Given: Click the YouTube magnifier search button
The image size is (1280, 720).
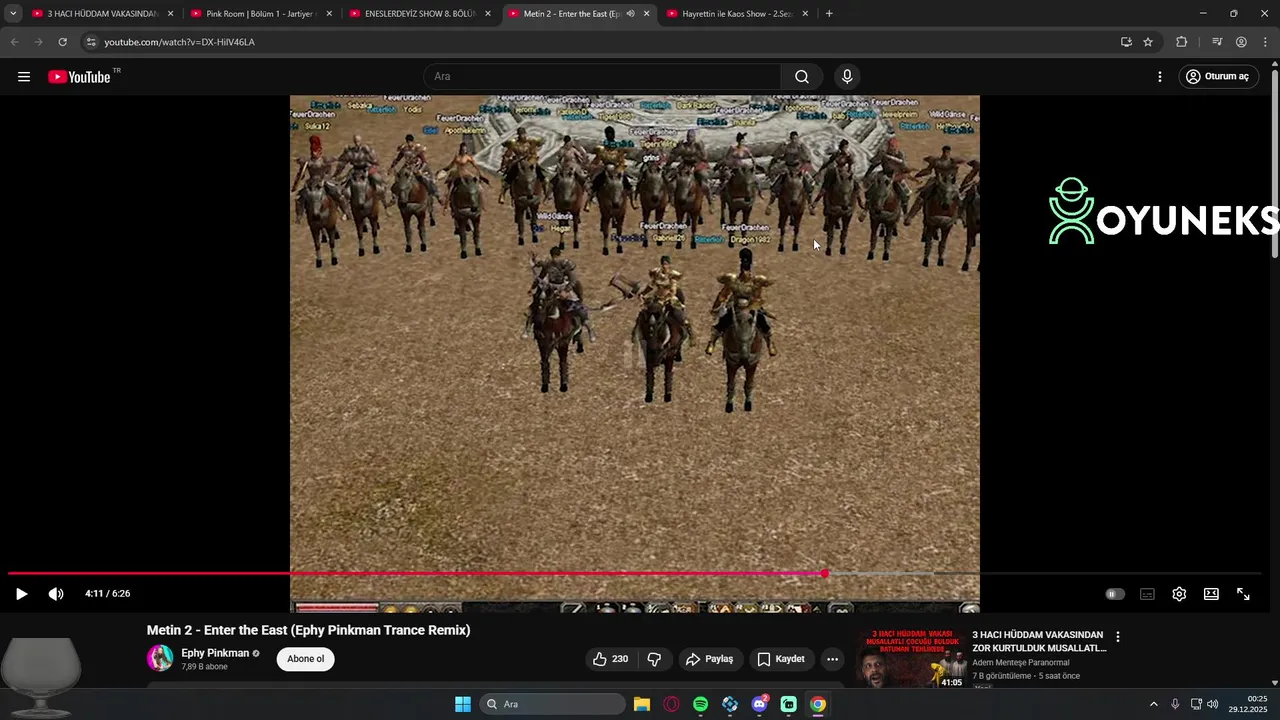Looking at the screenshot, I should (802, 77).
